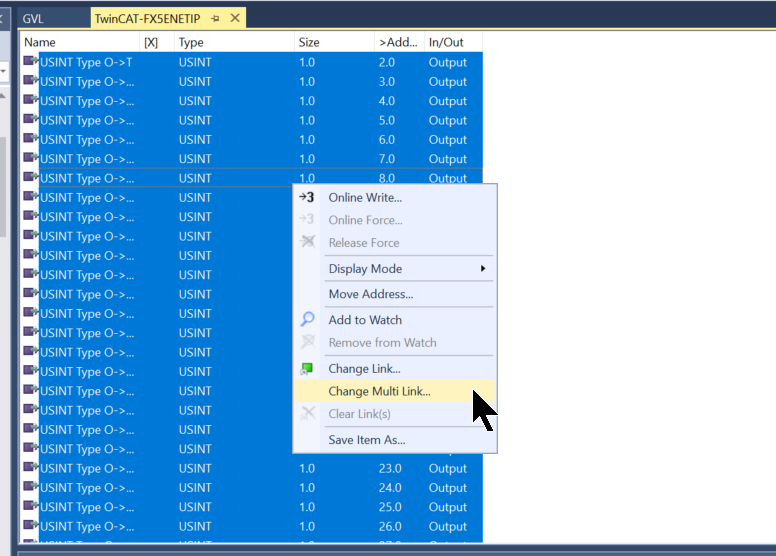Choose Change Multi Link from context menu
Screen dimensions: 776x556
point(379,391)
